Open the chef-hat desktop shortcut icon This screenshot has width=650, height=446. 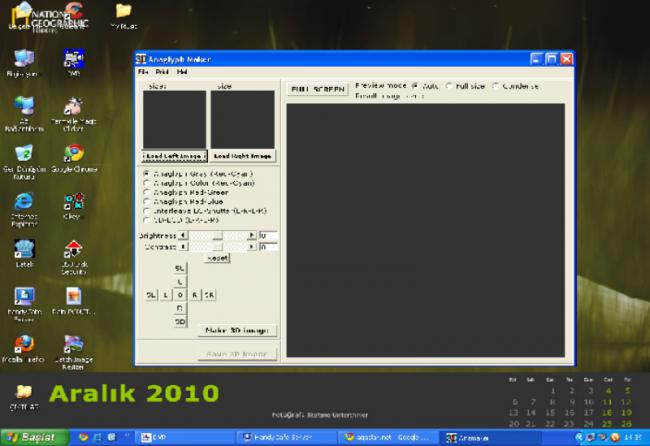click(24, 249)
